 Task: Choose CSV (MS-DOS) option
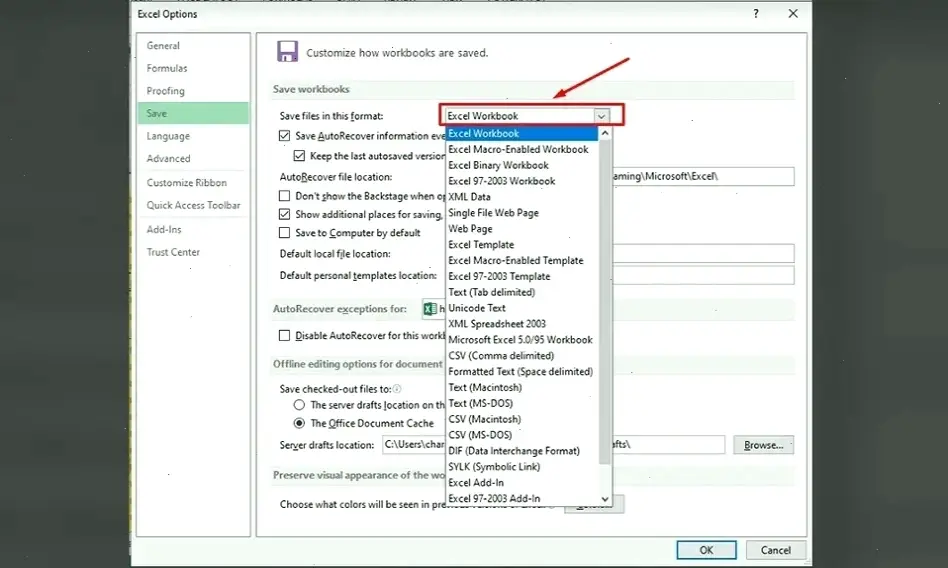(x=522, y=435)
